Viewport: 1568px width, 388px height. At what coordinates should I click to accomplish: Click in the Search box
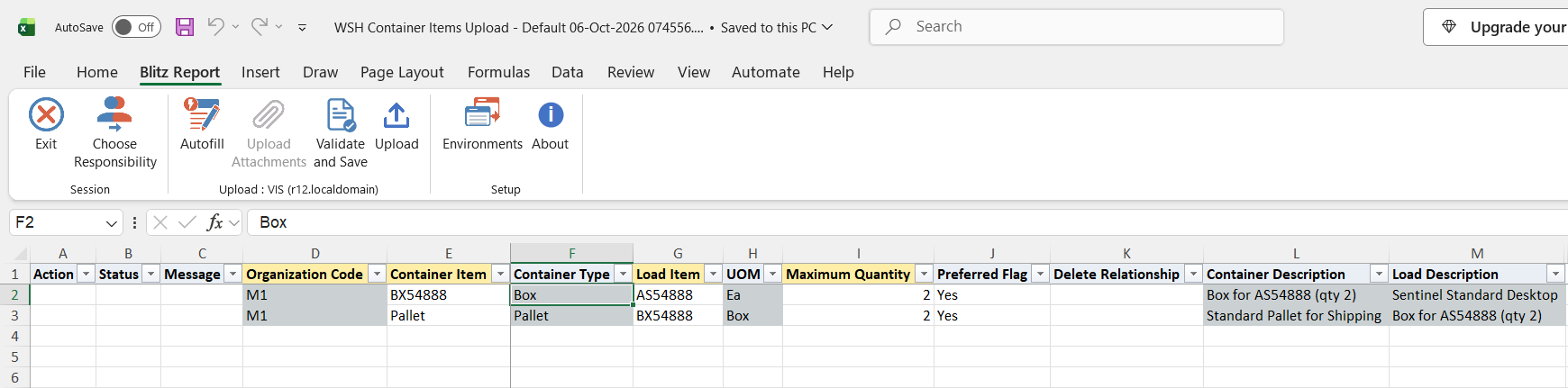click(1076, 27)
